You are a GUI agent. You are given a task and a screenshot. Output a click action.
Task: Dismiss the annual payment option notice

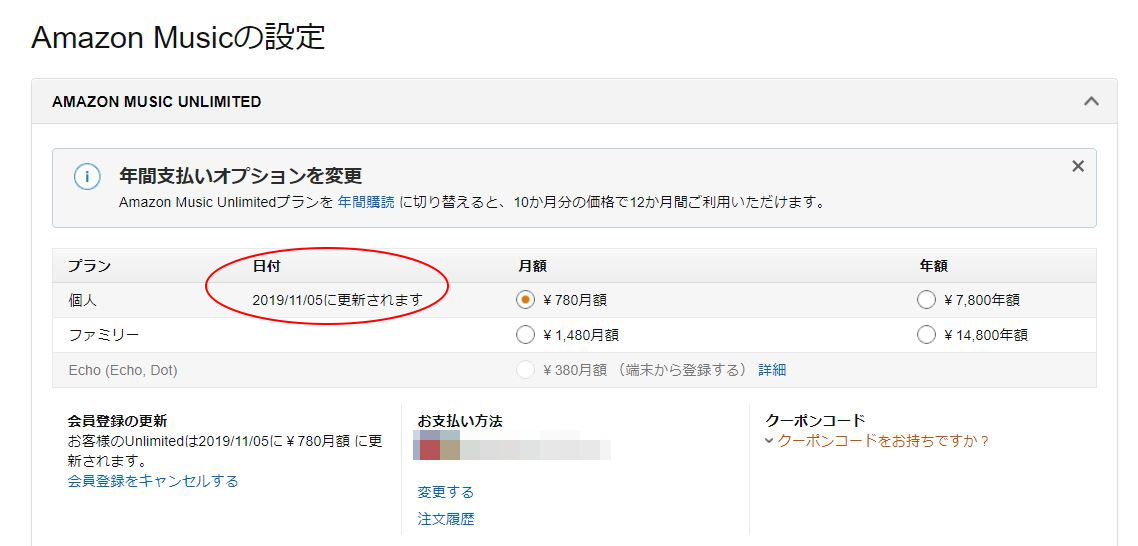[1078, 166]
